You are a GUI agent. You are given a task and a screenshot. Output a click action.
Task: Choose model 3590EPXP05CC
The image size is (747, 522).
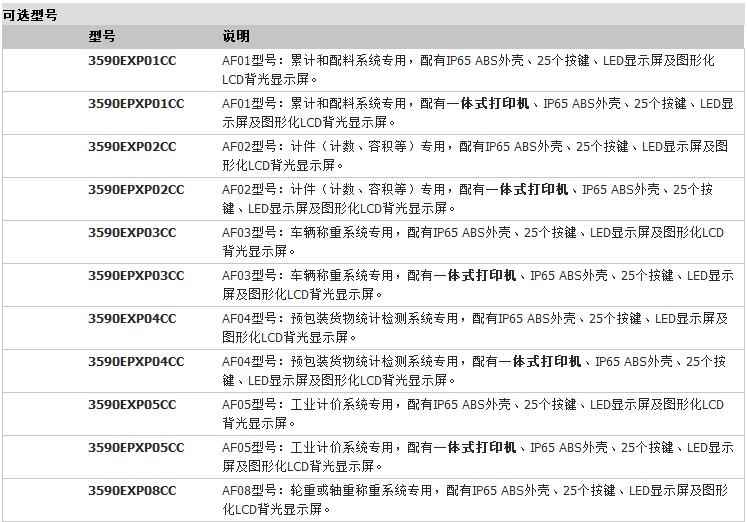pyautogui.click(x=136, y=448)
